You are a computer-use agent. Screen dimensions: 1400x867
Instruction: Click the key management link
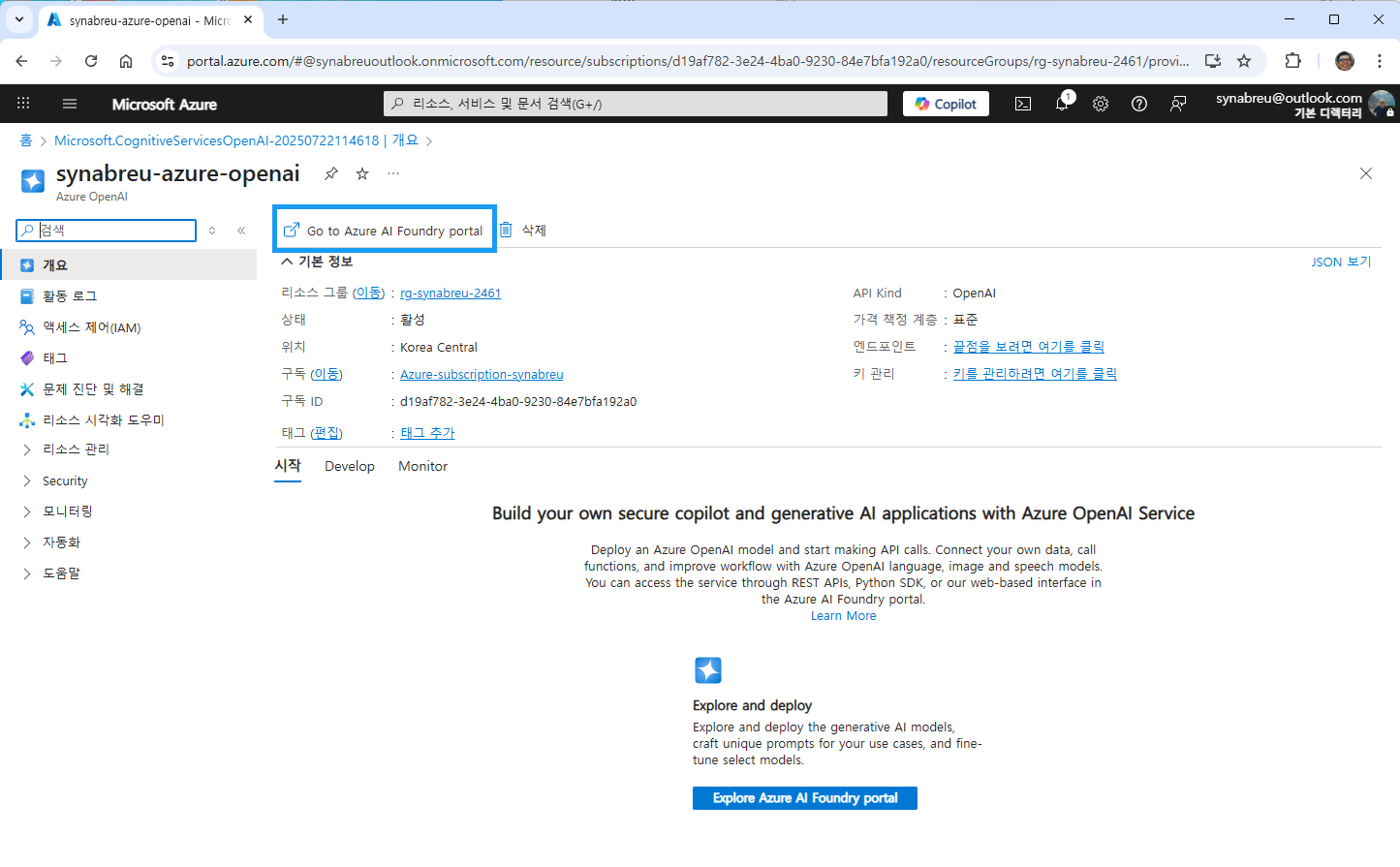pyautogui.click(x=1035, y=374)
